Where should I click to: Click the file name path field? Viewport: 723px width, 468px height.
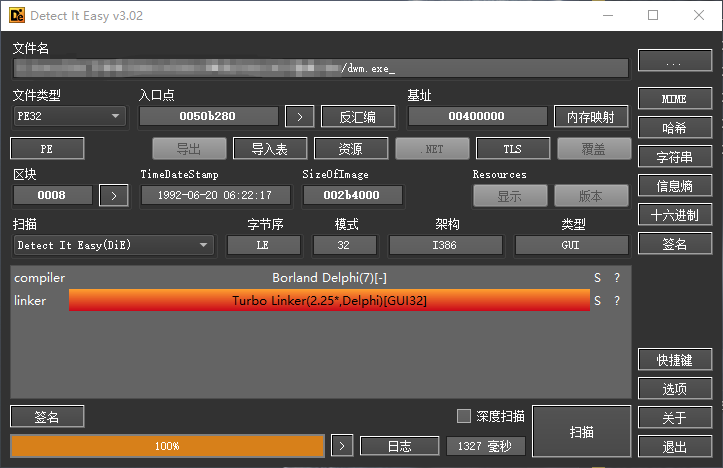click(x=321, y=68)
